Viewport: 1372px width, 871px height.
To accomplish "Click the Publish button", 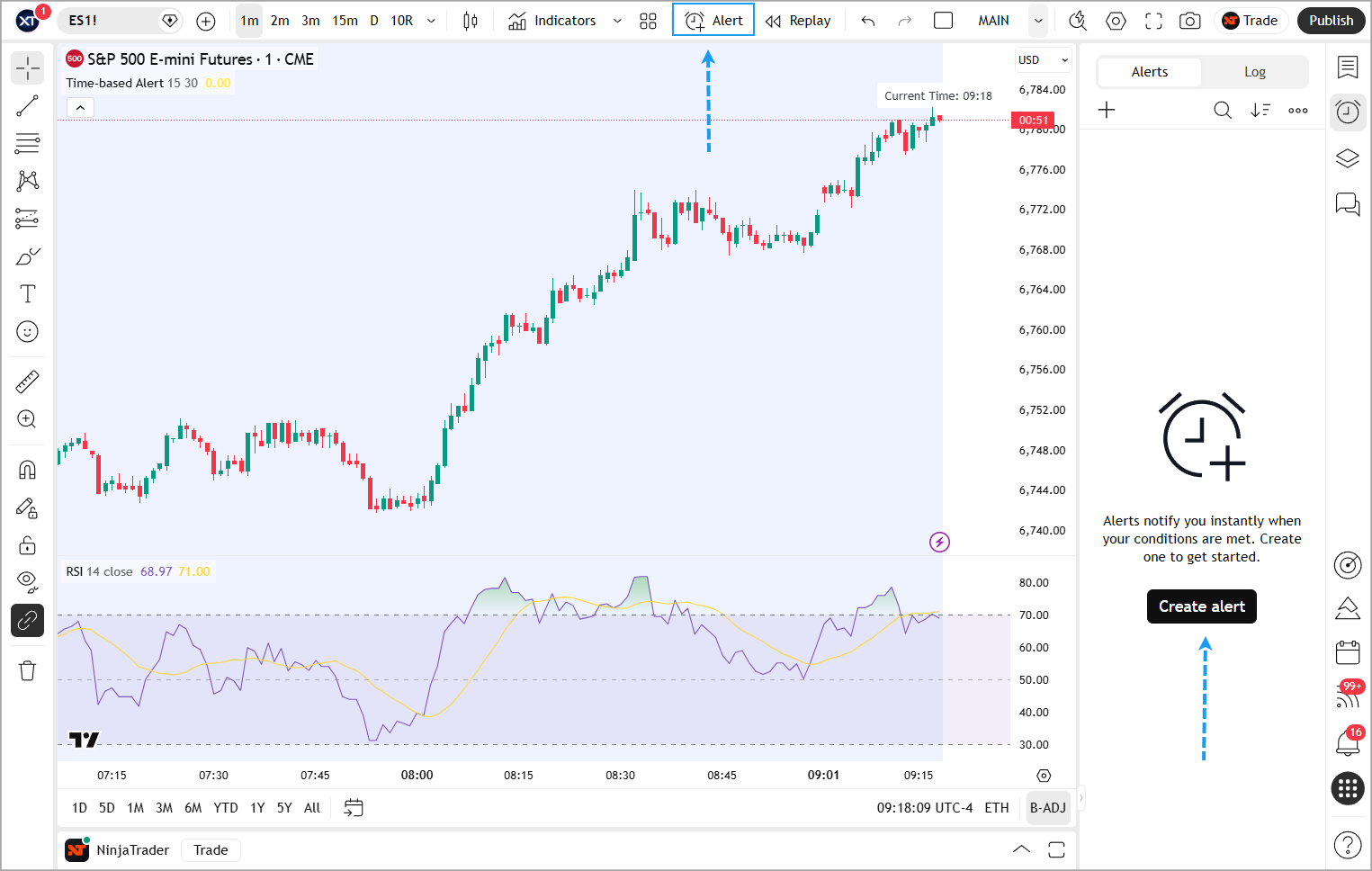I will [x=1331, y=21].
